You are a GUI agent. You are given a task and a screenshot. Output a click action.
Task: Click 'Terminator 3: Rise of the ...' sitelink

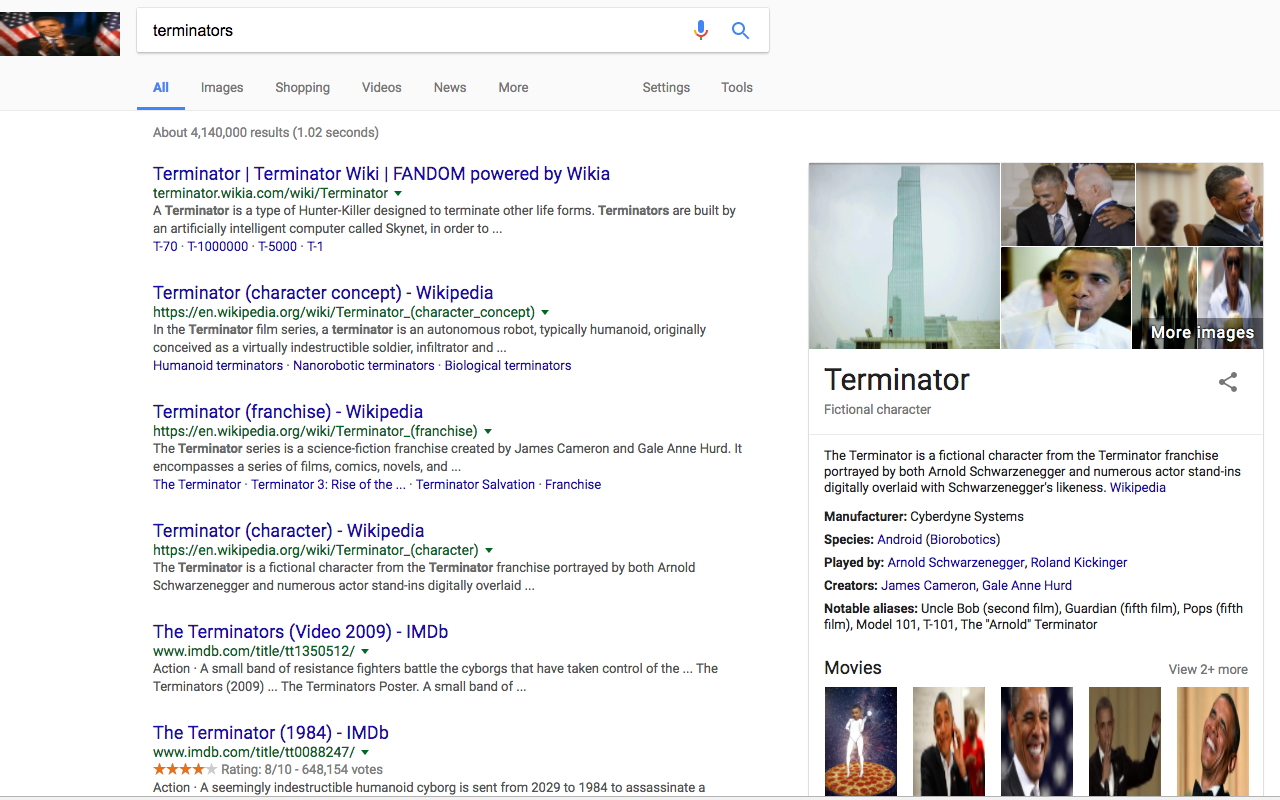tap(328, 485)
